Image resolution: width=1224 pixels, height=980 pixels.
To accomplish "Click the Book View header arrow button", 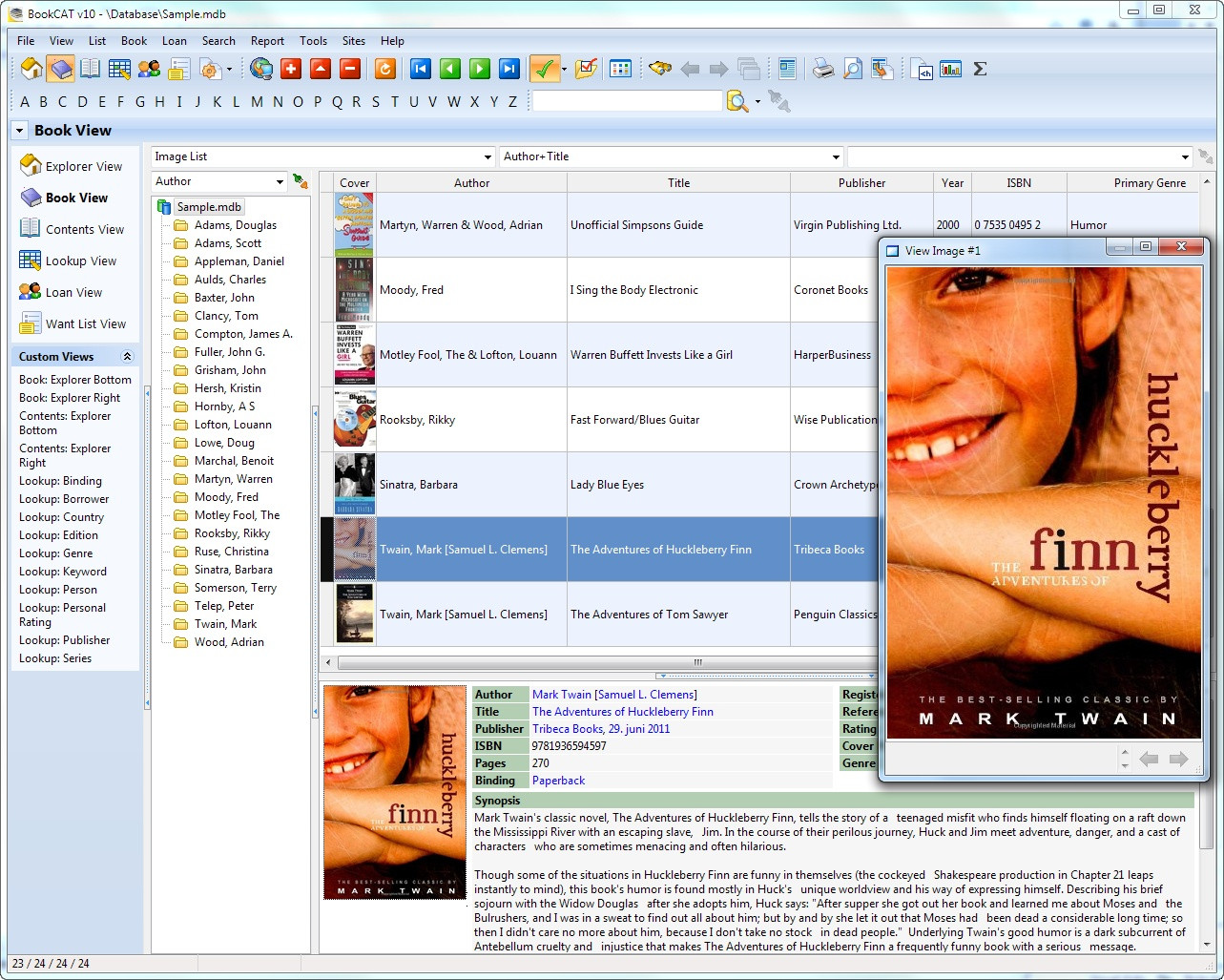I will point(19,131).
